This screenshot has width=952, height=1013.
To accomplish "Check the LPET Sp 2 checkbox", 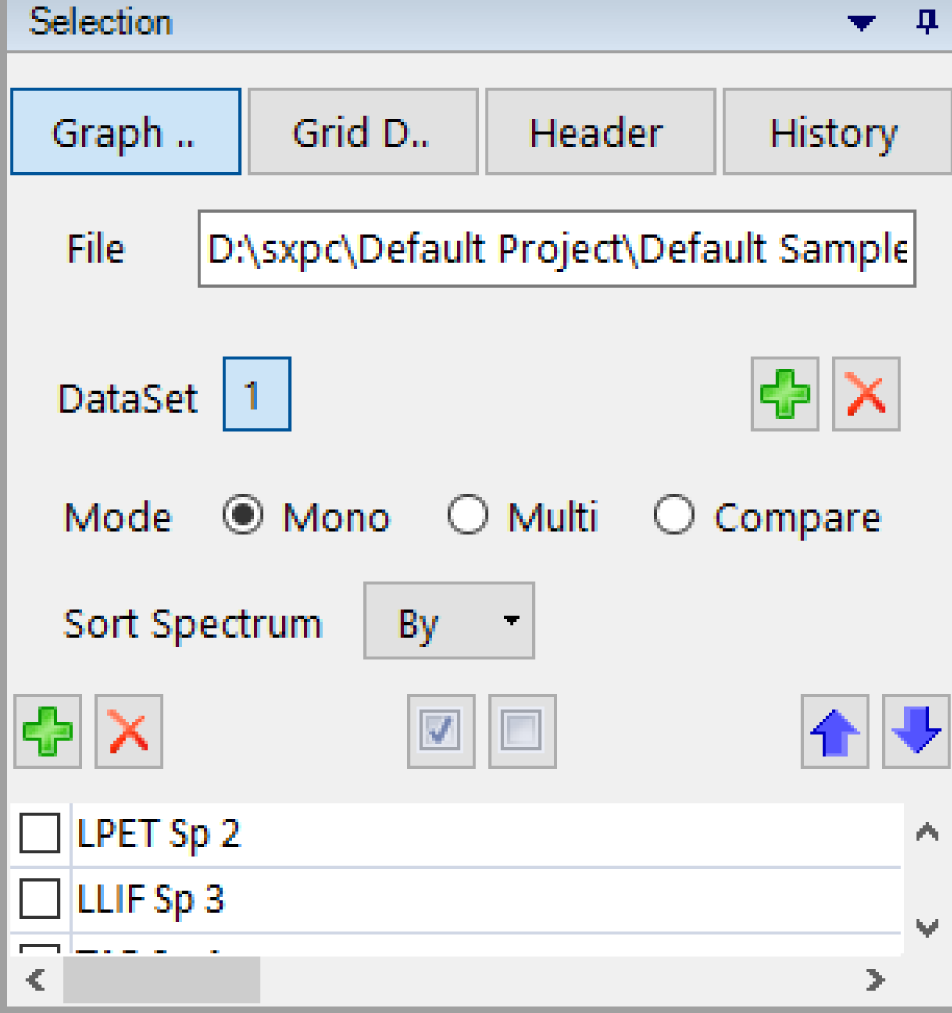I will [40, 834].
